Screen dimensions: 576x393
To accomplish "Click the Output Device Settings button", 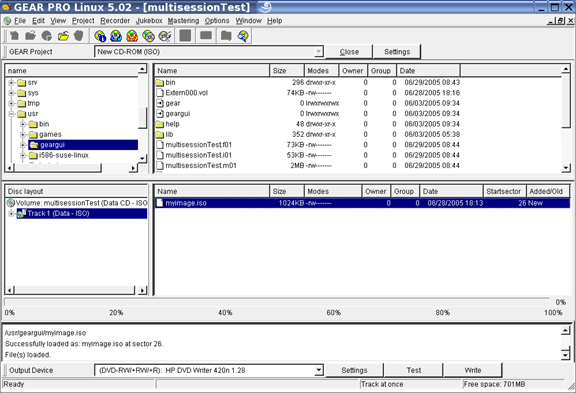I will [354, 370].
